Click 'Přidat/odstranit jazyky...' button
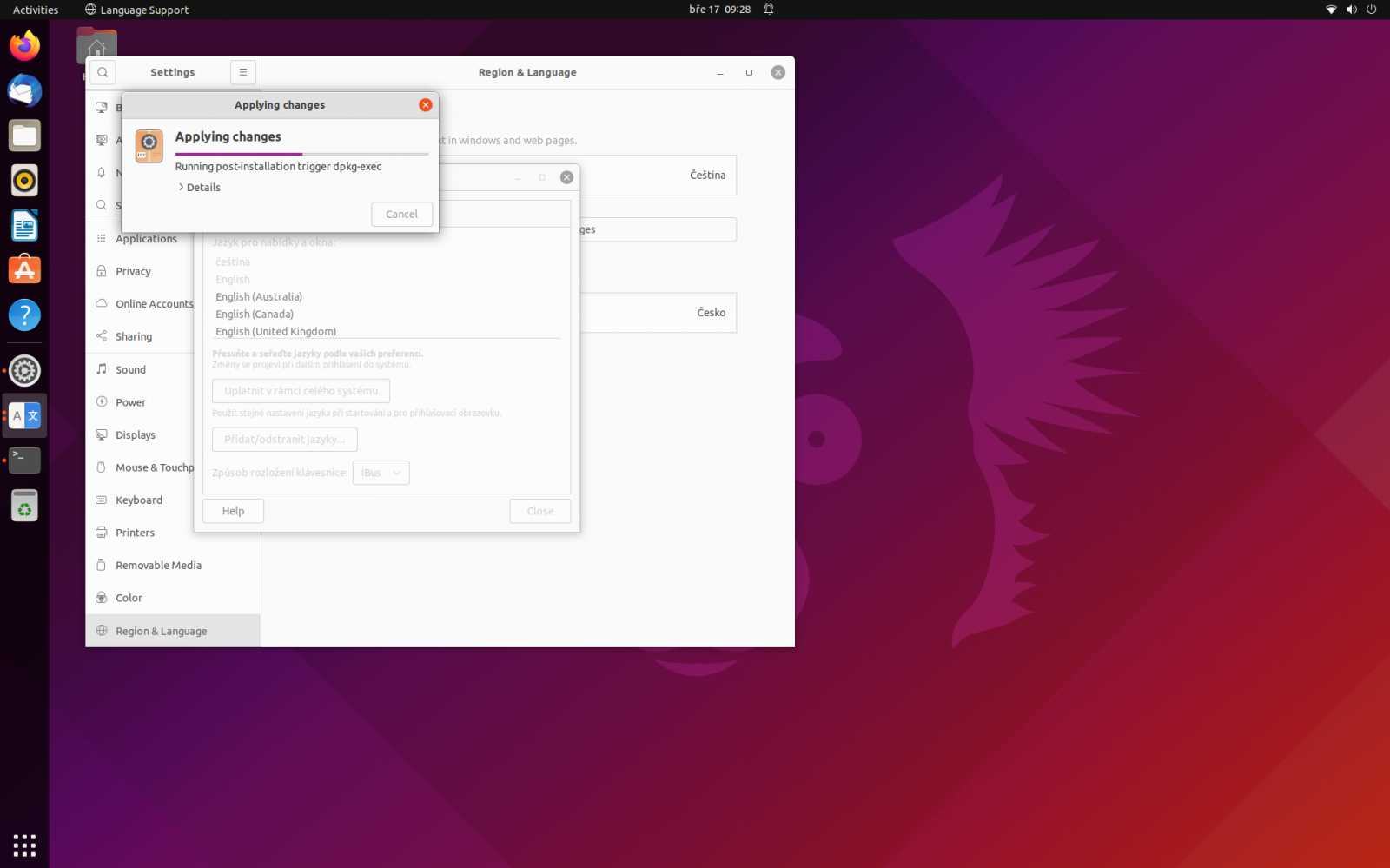The height and width of the screenshot is (868, 1390). pos(285,439)
